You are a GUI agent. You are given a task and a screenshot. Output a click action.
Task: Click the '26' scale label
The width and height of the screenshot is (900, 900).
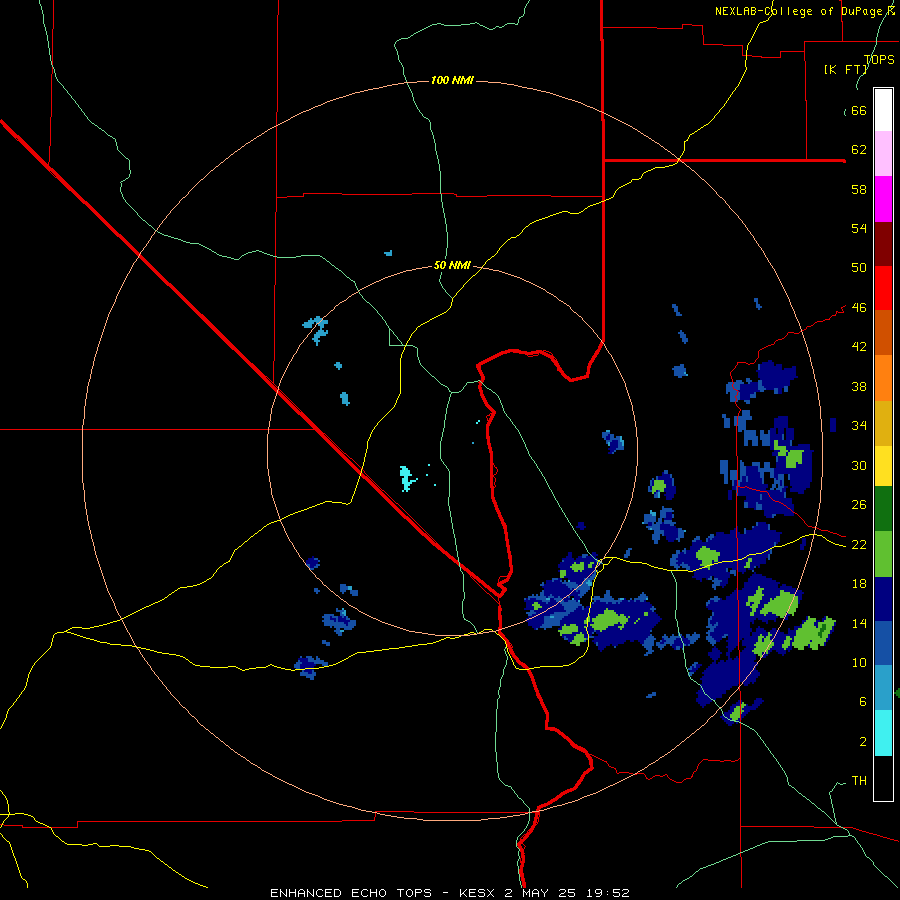(x=859, y=505)
